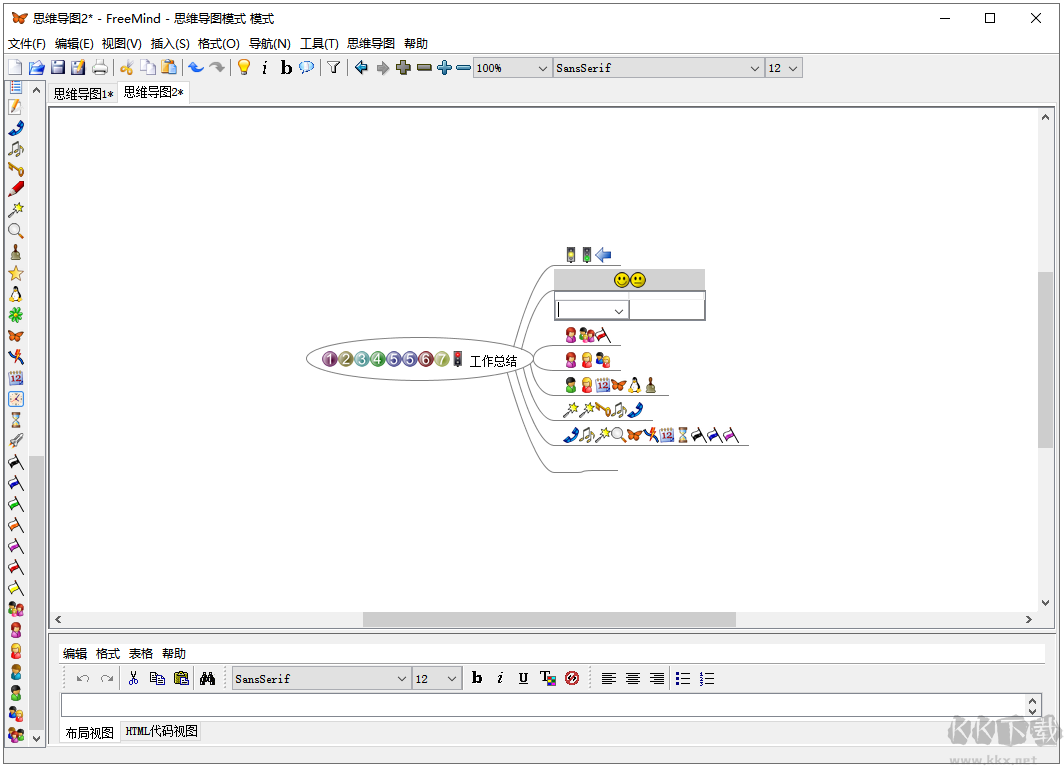Click the binoculars find icon in note editor

tap(208, 678)
